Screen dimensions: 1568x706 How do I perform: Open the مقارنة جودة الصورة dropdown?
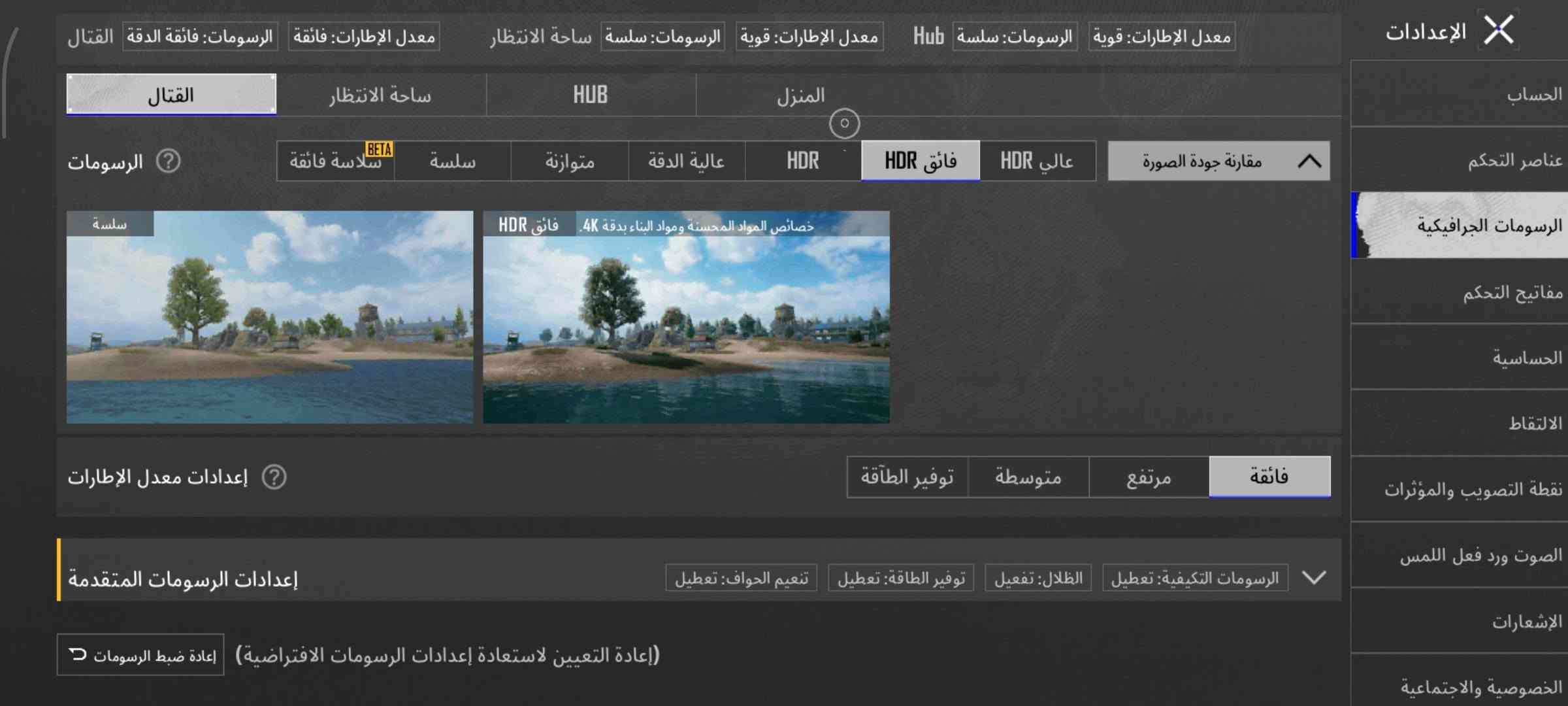pyautogui.click(x=1218, y=161)
